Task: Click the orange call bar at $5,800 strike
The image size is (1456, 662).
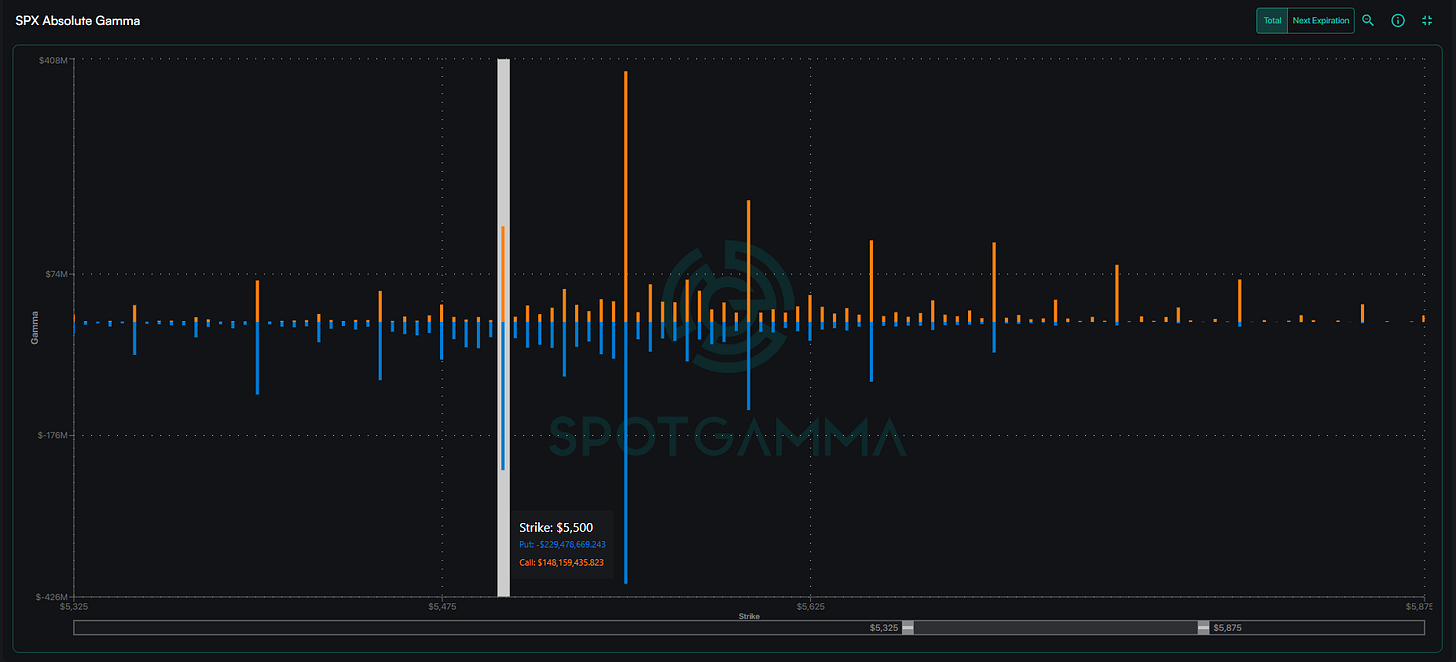Action: 1239,300
